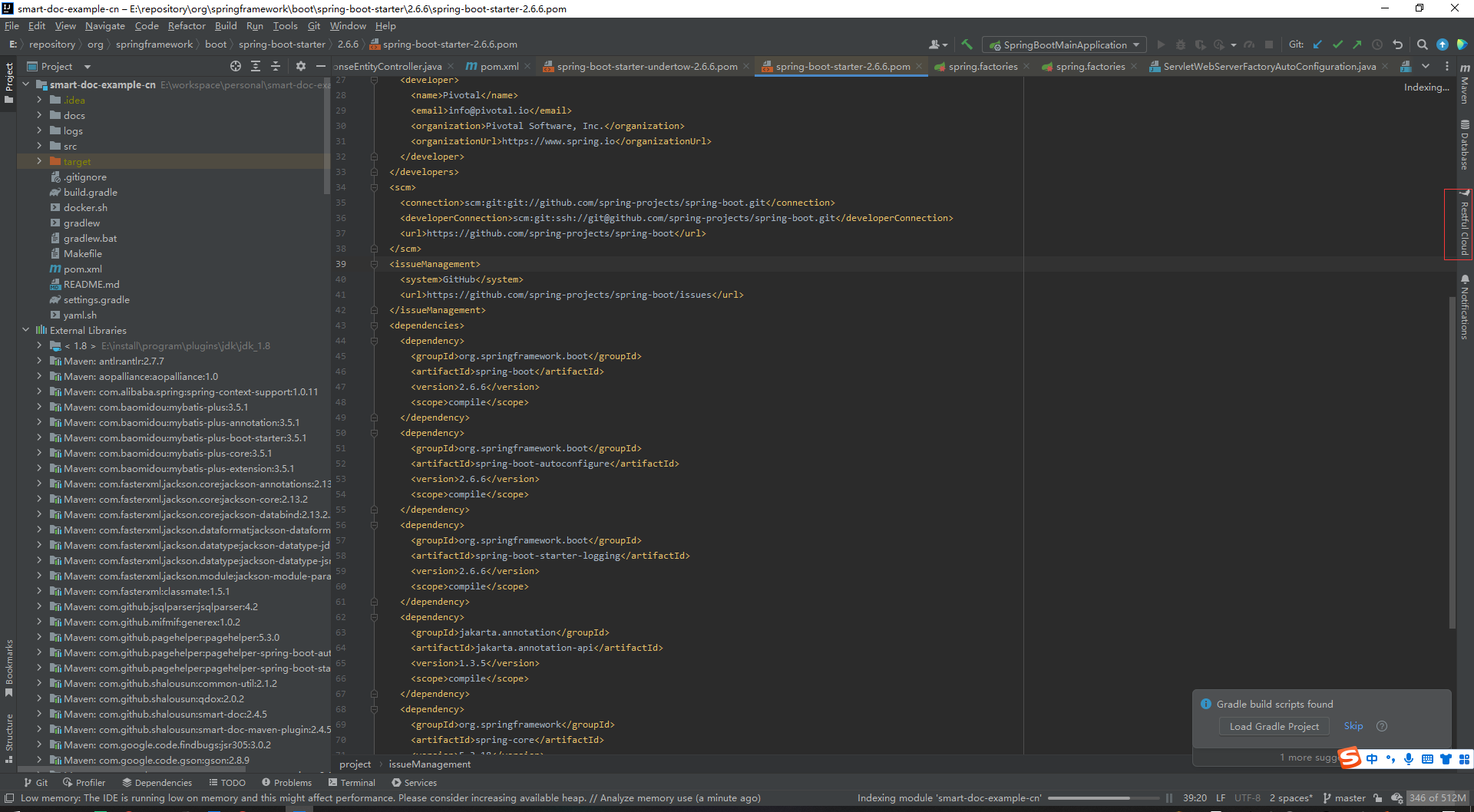1474x812 pixels.
Task: Select README.md in project tree
Action: [x=91, y=284]
